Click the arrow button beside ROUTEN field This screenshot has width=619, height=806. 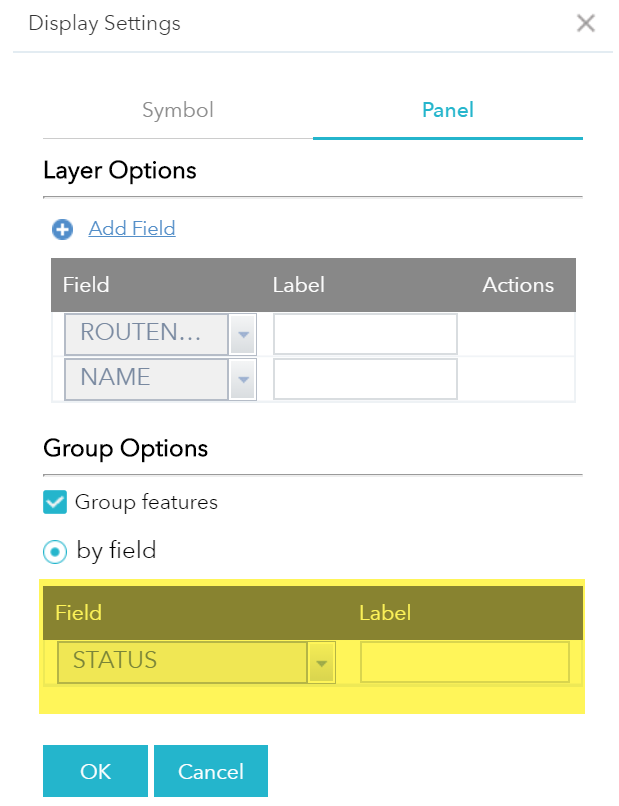click(243, 334)
